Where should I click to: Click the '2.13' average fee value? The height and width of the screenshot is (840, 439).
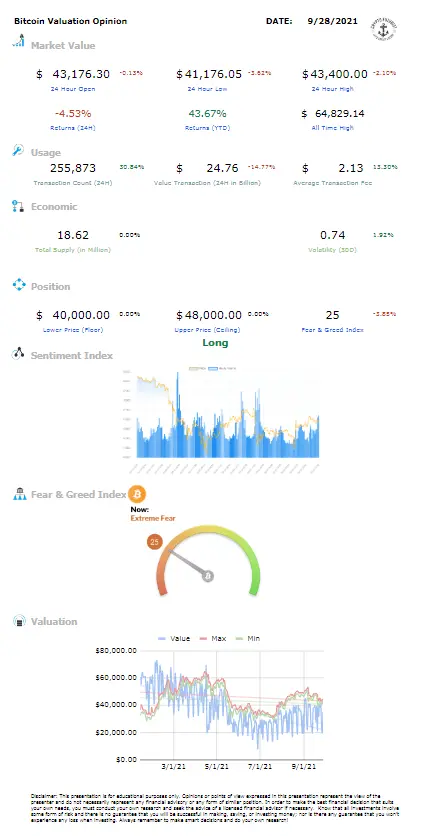[351, 168]
